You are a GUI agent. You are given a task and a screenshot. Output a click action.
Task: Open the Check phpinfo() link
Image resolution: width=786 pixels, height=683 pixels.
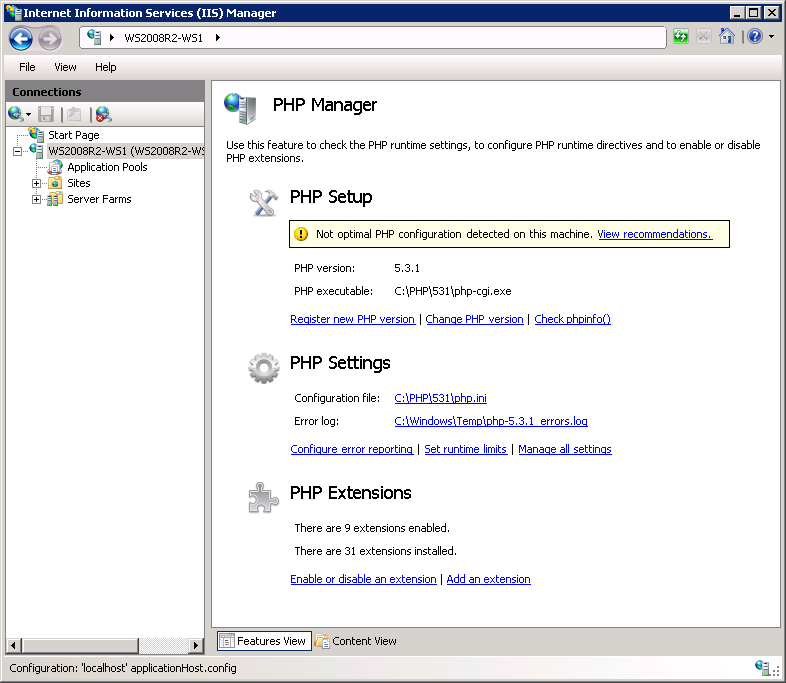tap(572, 319)
